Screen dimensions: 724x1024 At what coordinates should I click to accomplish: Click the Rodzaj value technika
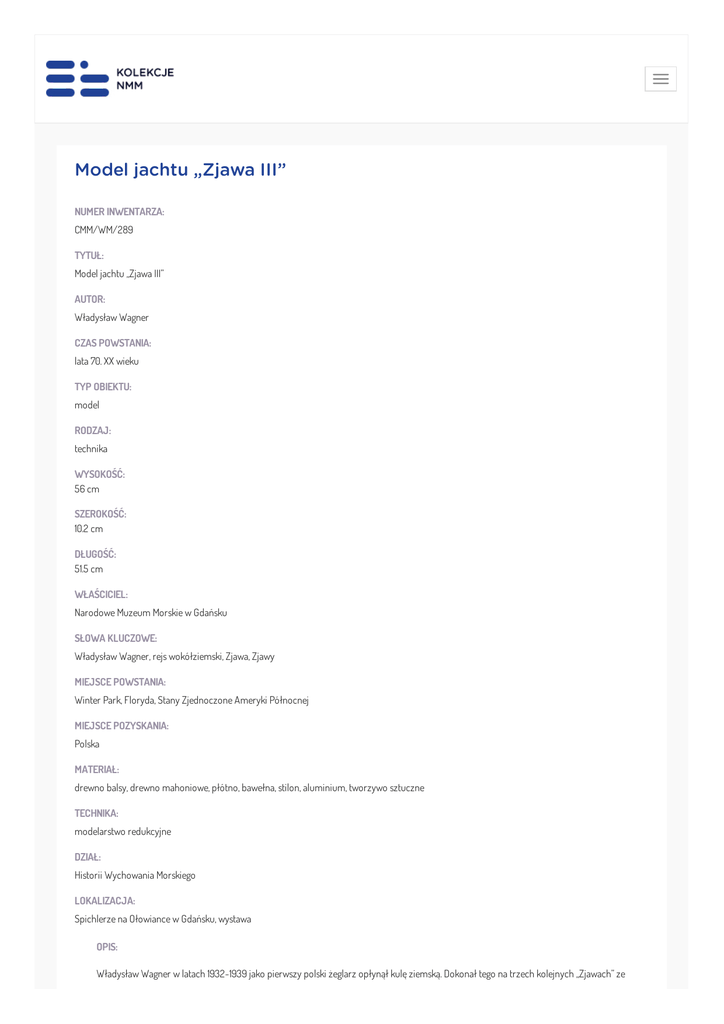pos(91,449)
